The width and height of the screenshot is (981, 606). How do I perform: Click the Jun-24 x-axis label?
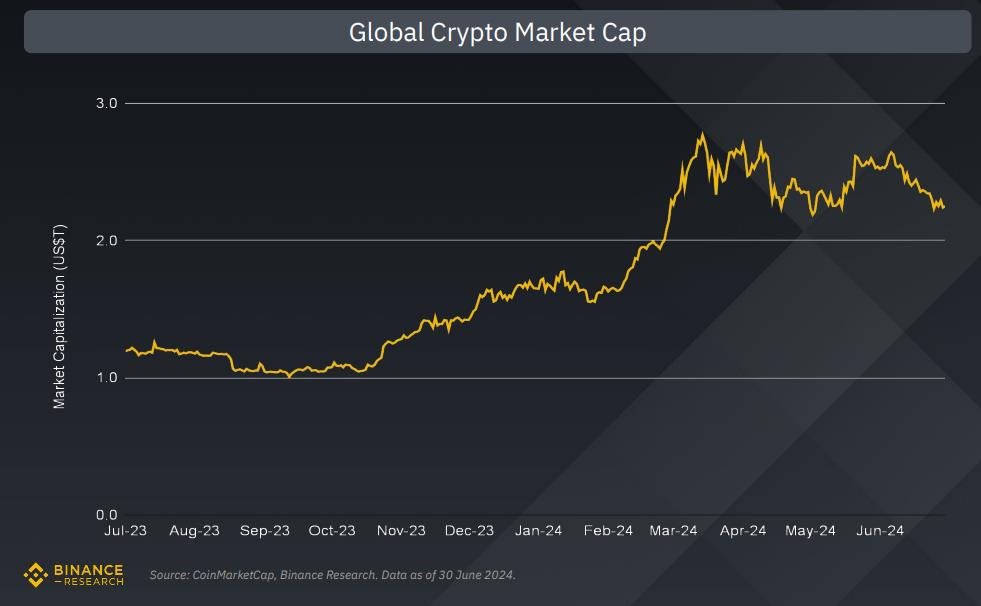(x=879, y=531)
